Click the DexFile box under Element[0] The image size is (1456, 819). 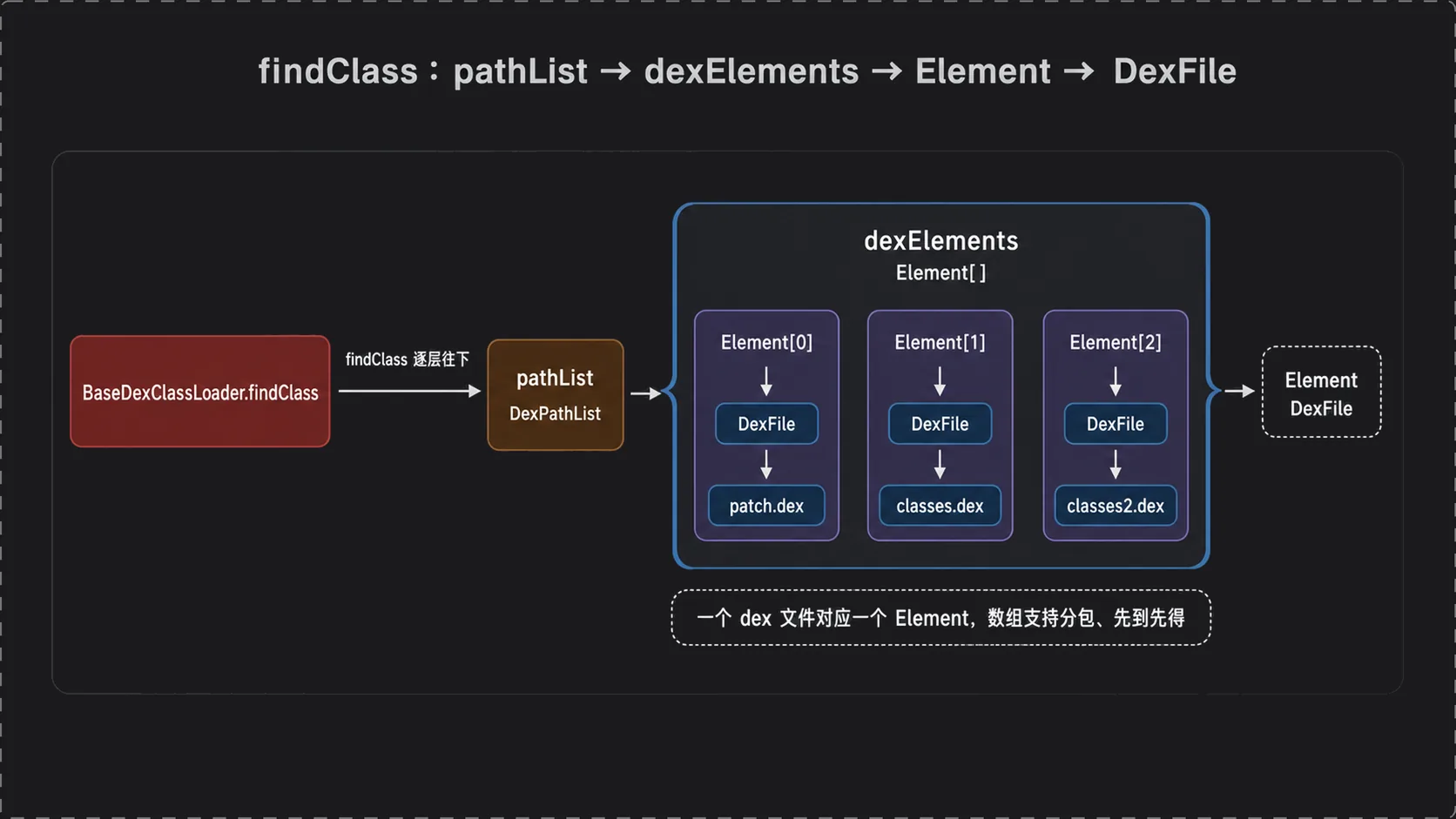(766, 424)
